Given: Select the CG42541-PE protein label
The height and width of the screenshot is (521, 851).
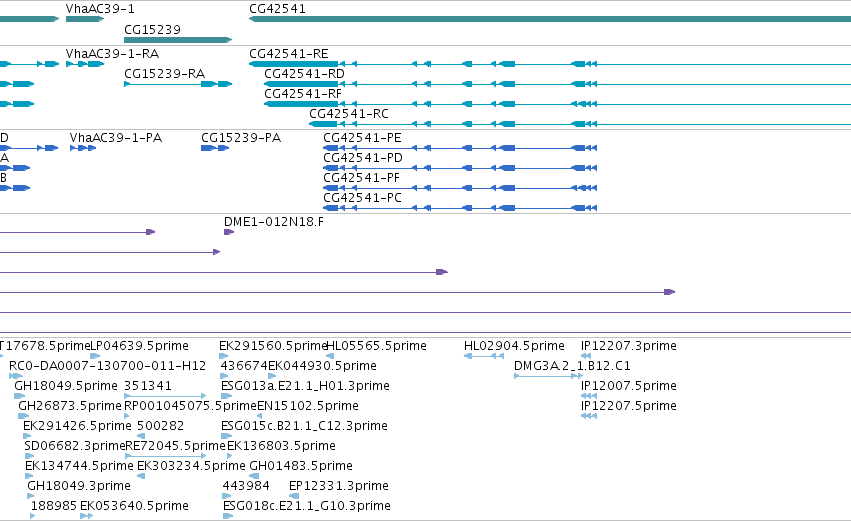Looking at the screenshot, I should 363,138.
